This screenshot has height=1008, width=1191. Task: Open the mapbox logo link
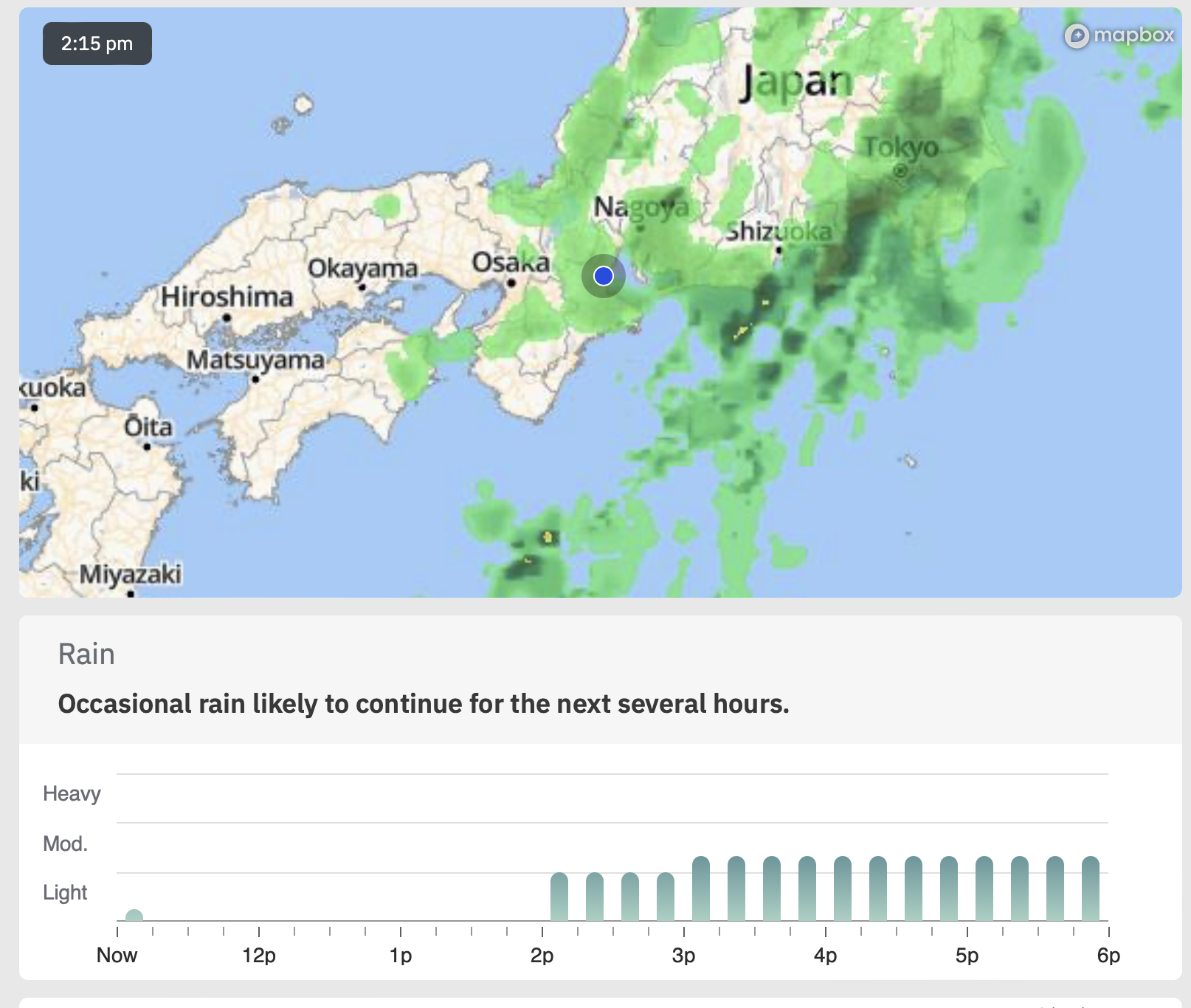point(1119,35)
